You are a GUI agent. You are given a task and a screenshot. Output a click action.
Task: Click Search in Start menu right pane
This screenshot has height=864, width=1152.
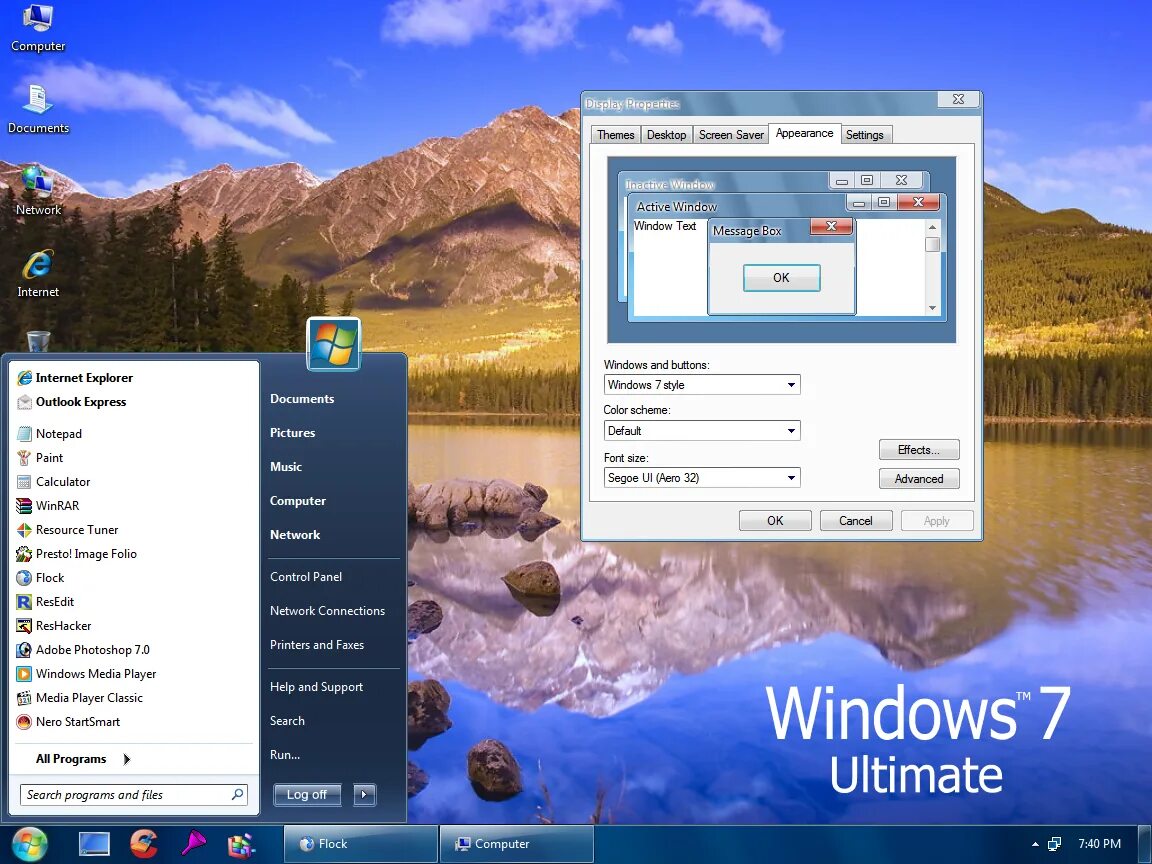click(x=287, y=721)
